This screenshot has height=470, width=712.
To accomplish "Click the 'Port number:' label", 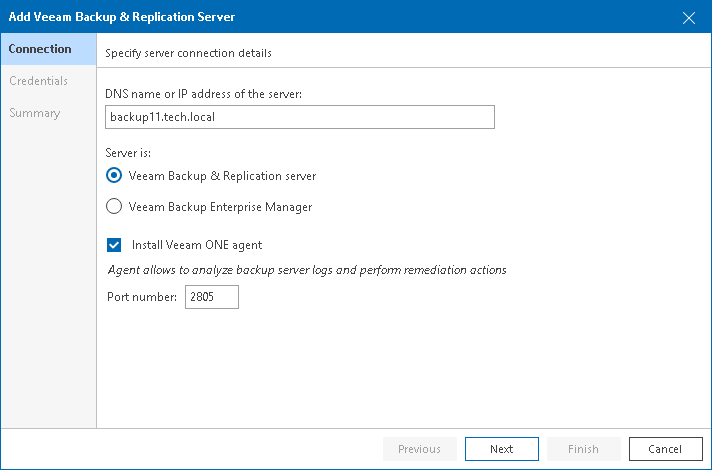I will coord(142,297).
